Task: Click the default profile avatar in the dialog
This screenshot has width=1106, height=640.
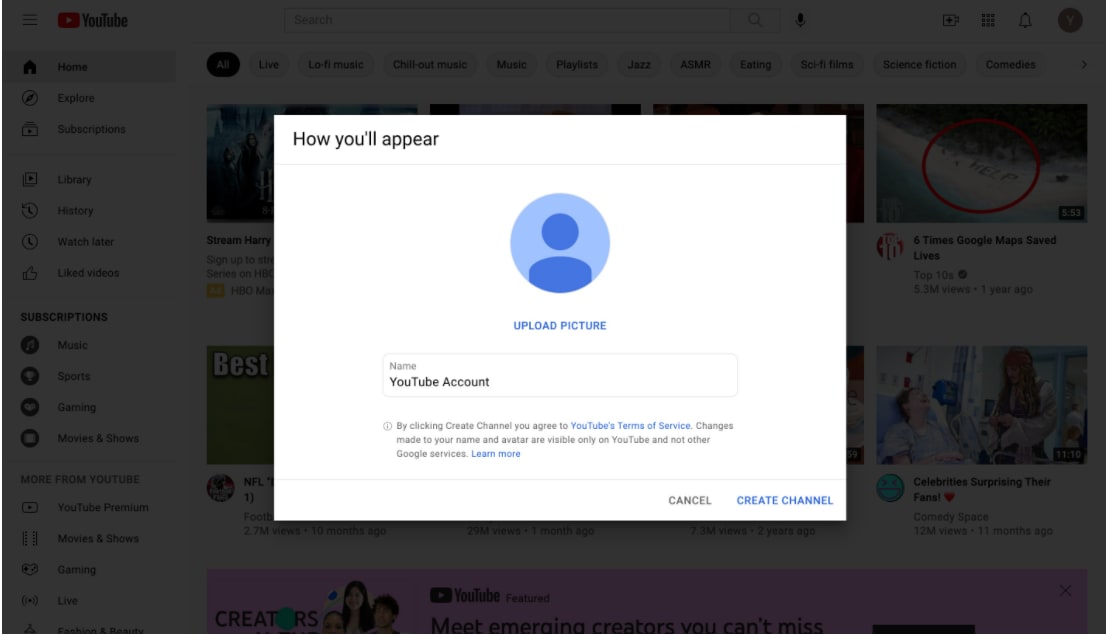Action: [559, 243]
